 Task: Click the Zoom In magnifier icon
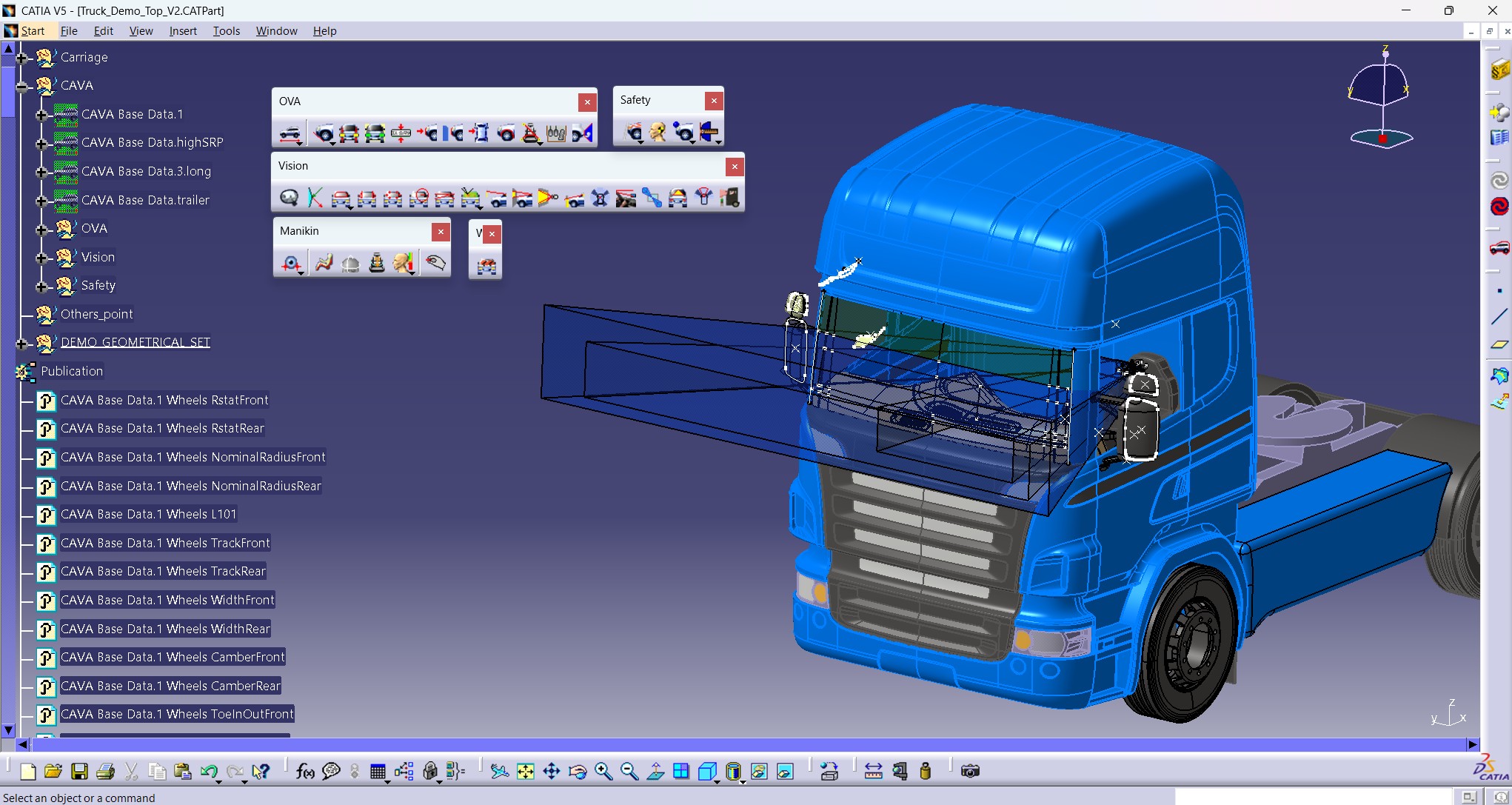point(603,772)
